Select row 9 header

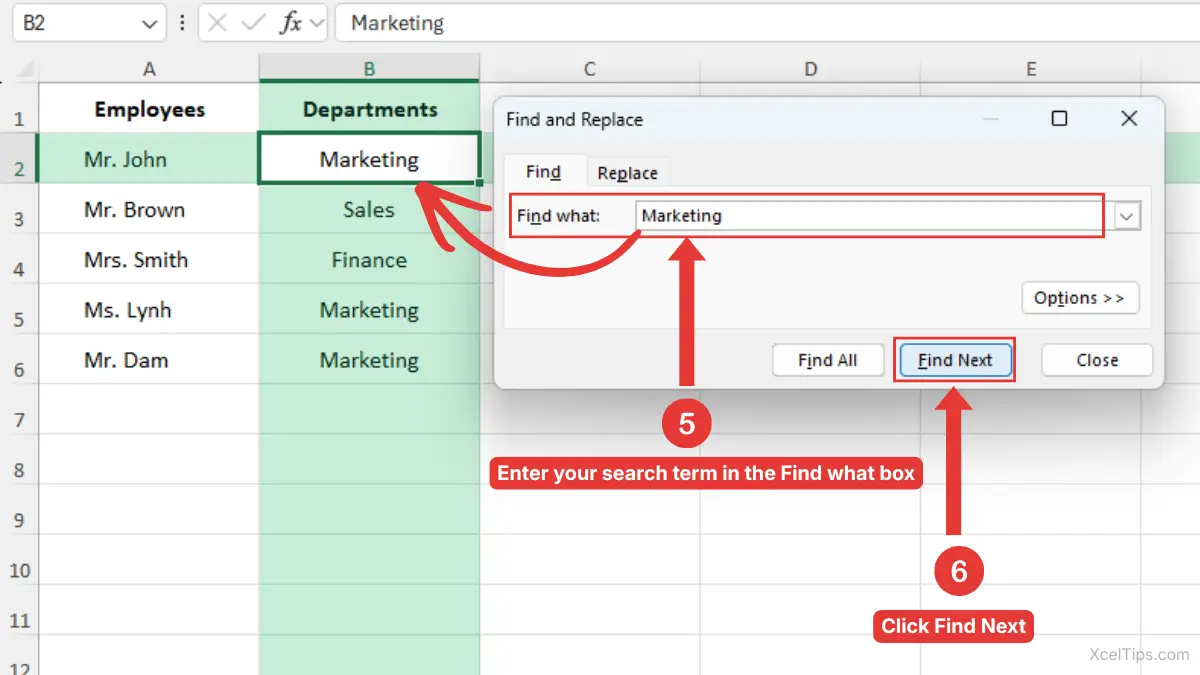(19, 510)
